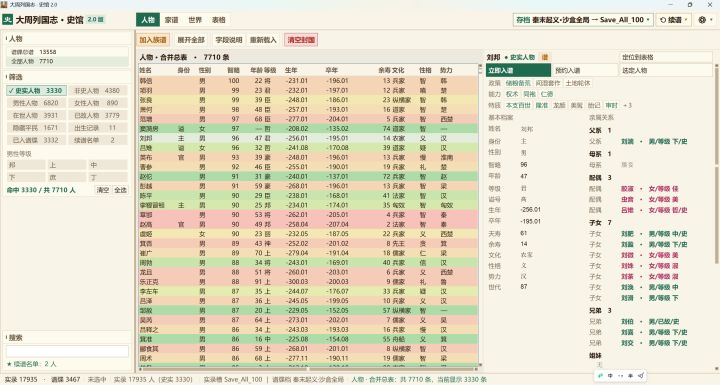Viewport: 720px width, 385px height.
Task: Click the 重新载入 reload button
Action: click(x=263, y=40)
